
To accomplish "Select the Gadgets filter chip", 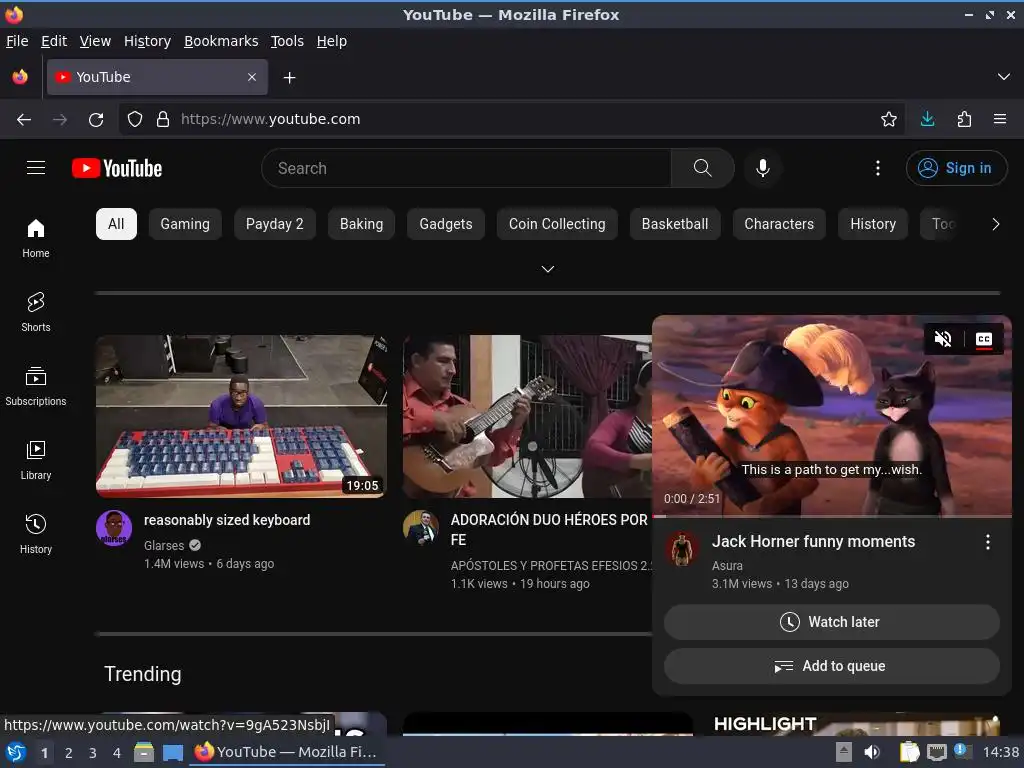I will point(445,224).
